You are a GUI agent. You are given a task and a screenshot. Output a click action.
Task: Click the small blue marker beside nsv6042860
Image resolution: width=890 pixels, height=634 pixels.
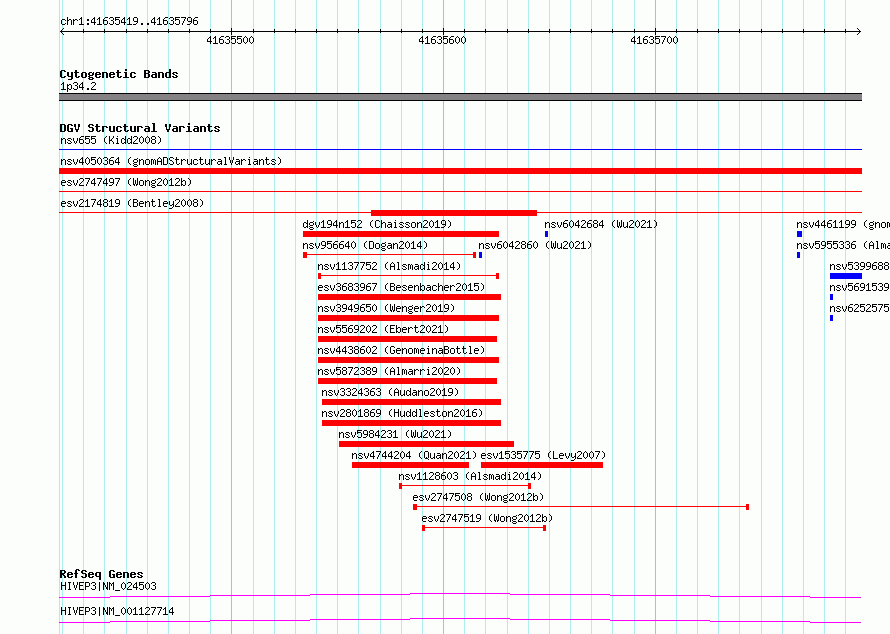pos(480,255)
